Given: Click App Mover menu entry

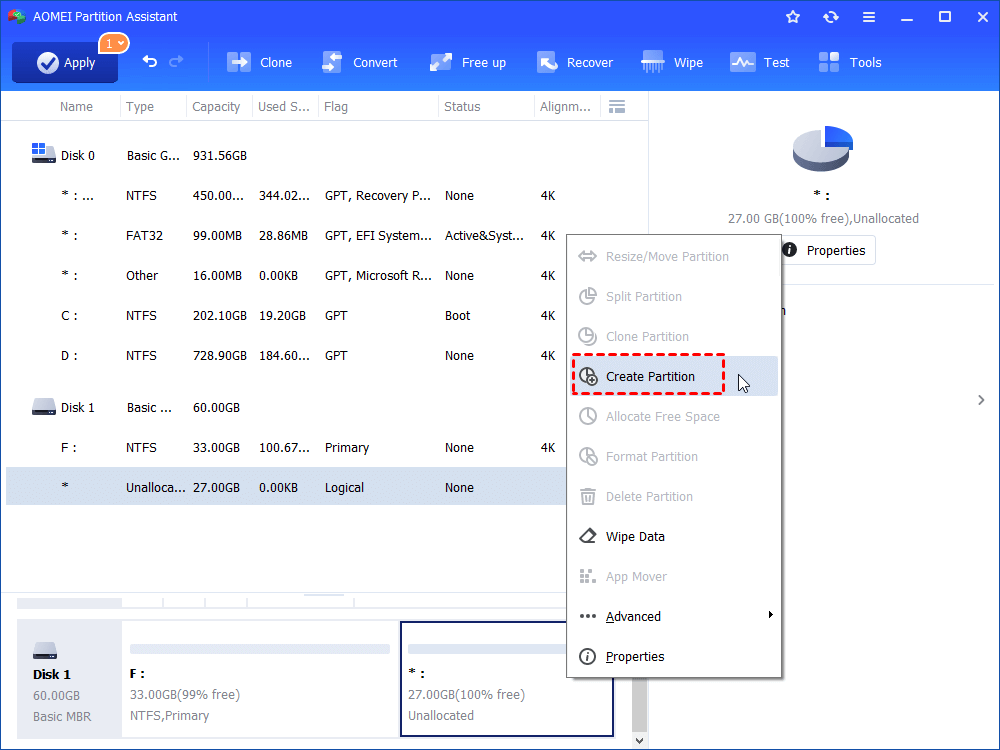Looking at the screenshot, I should pyautogui.click(x=674, y=577).
